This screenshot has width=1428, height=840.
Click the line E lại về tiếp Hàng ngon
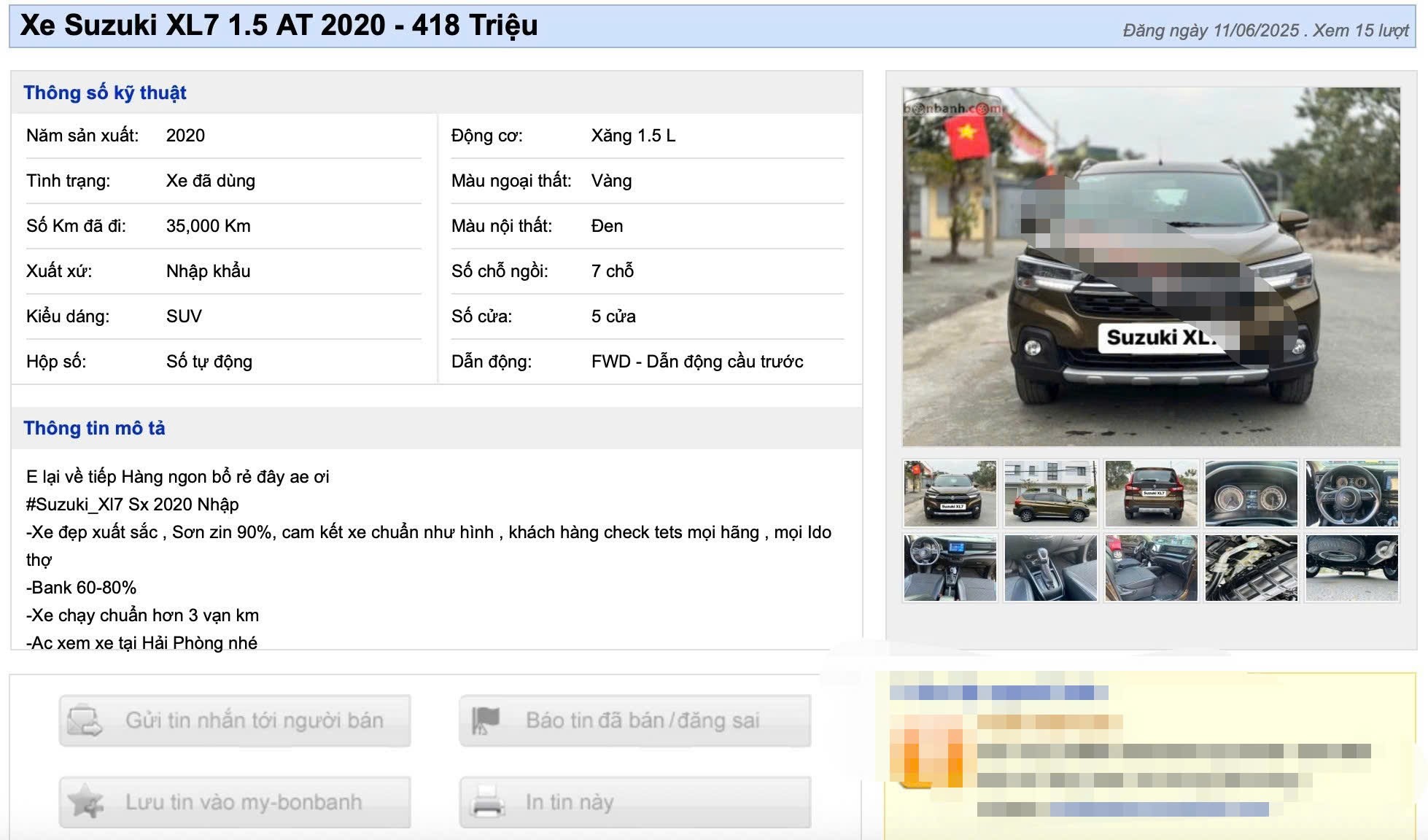click(178, 477)
